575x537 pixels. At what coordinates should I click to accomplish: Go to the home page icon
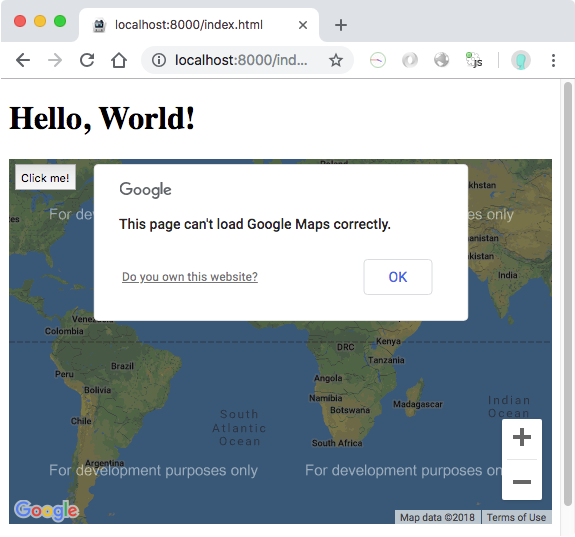pyautogui.click(x=119, y=60)
